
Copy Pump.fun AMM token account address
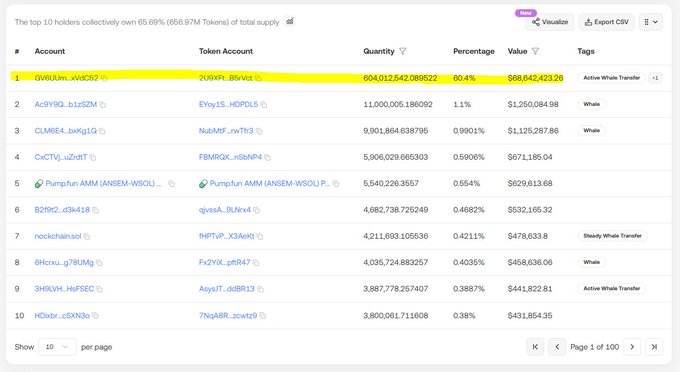[x=336, y=184]
